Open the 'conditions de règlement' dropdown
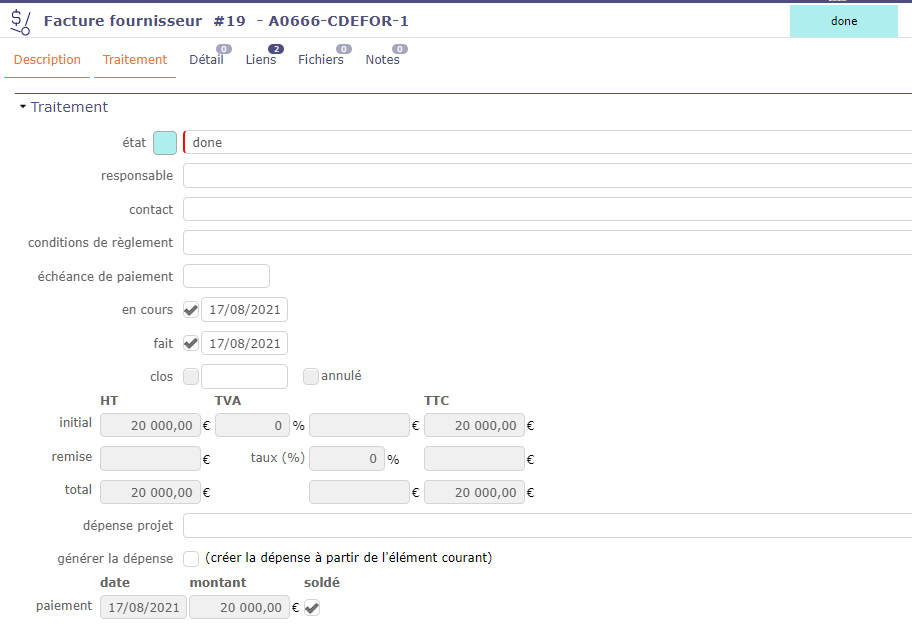The width and height of the screenshot is (912, 627). pyautogui.click(x=547, y=243)
